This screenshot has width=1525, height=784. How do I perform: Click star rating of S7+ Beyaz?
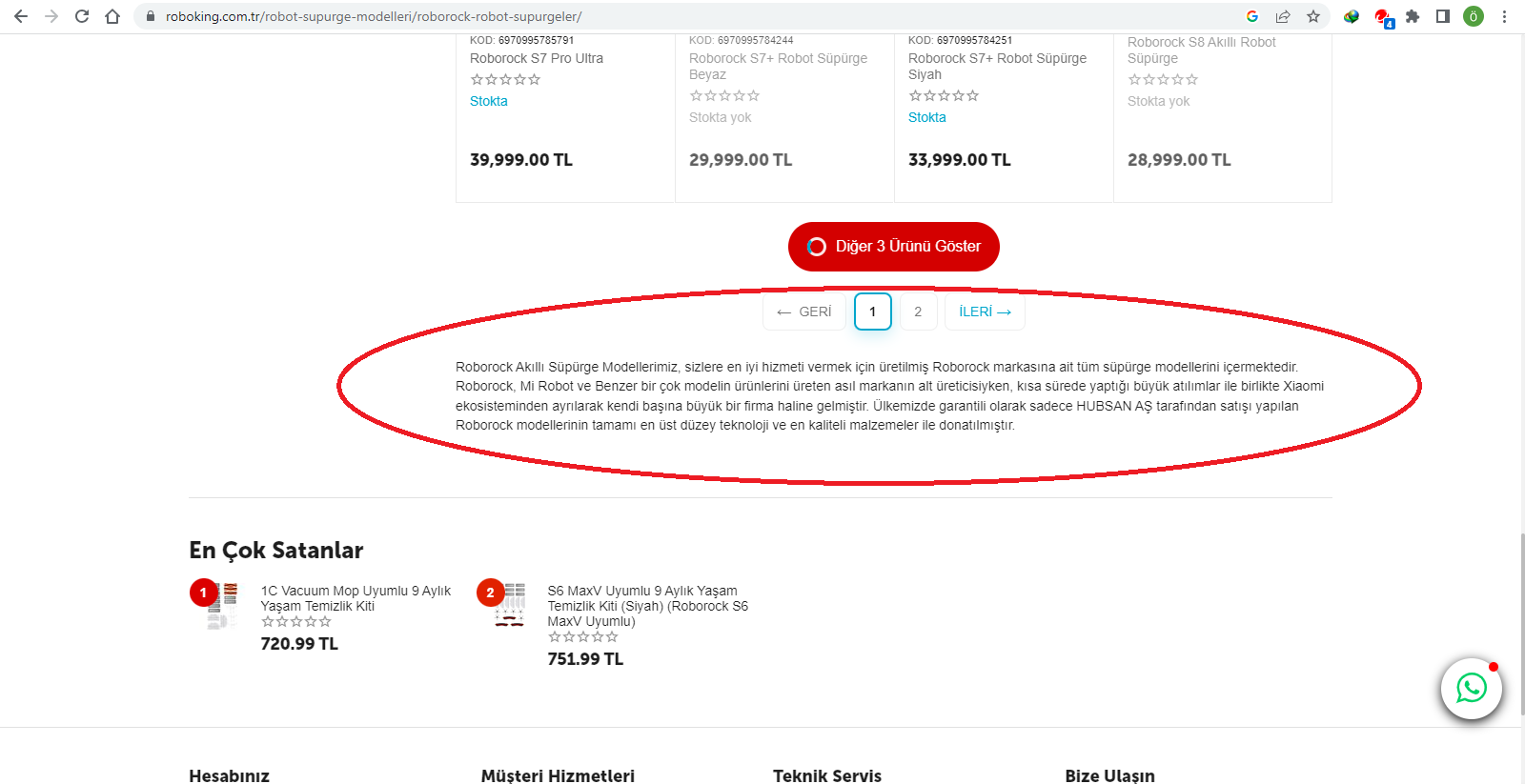(x=724, y=96)
